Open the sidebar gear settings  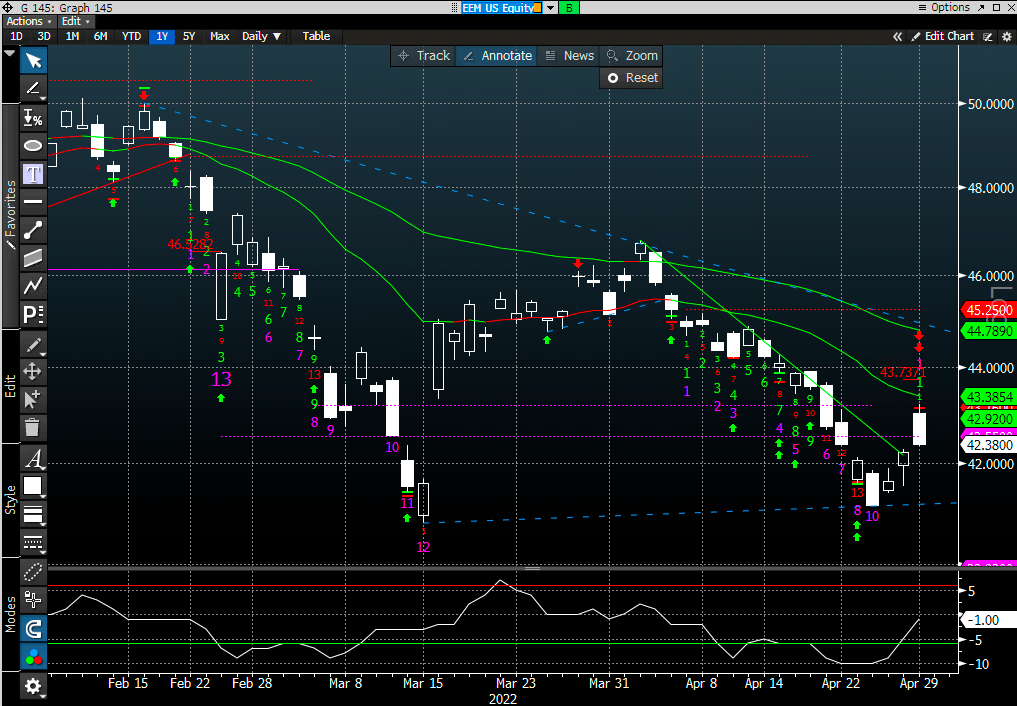pyautogui.click(x=33, y=686)
